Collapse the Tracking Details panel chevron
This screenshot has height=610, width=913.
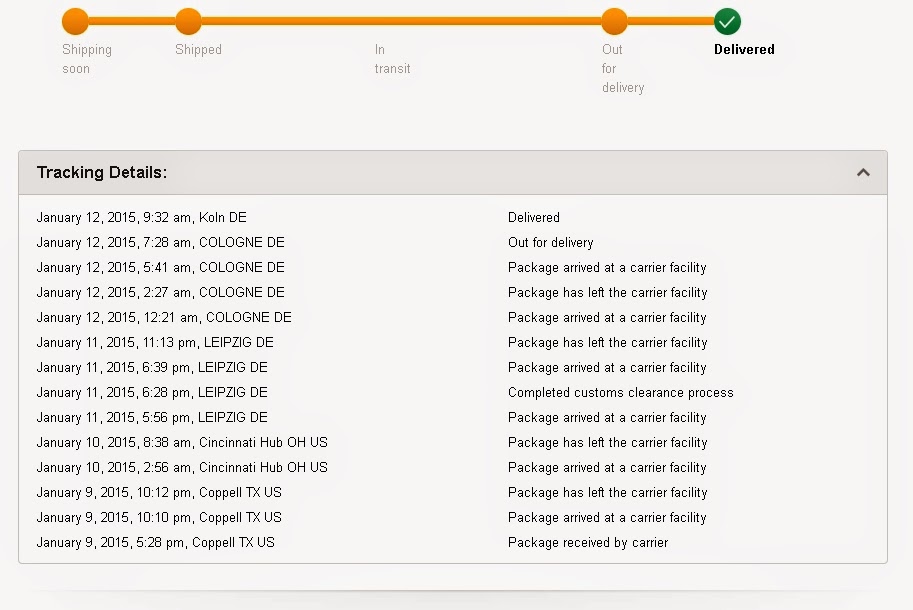[863, 173]
